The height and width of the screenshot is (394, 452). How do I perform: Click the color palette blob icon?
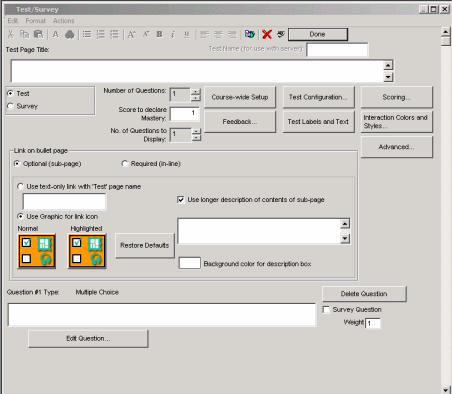[x=70, y=34]
